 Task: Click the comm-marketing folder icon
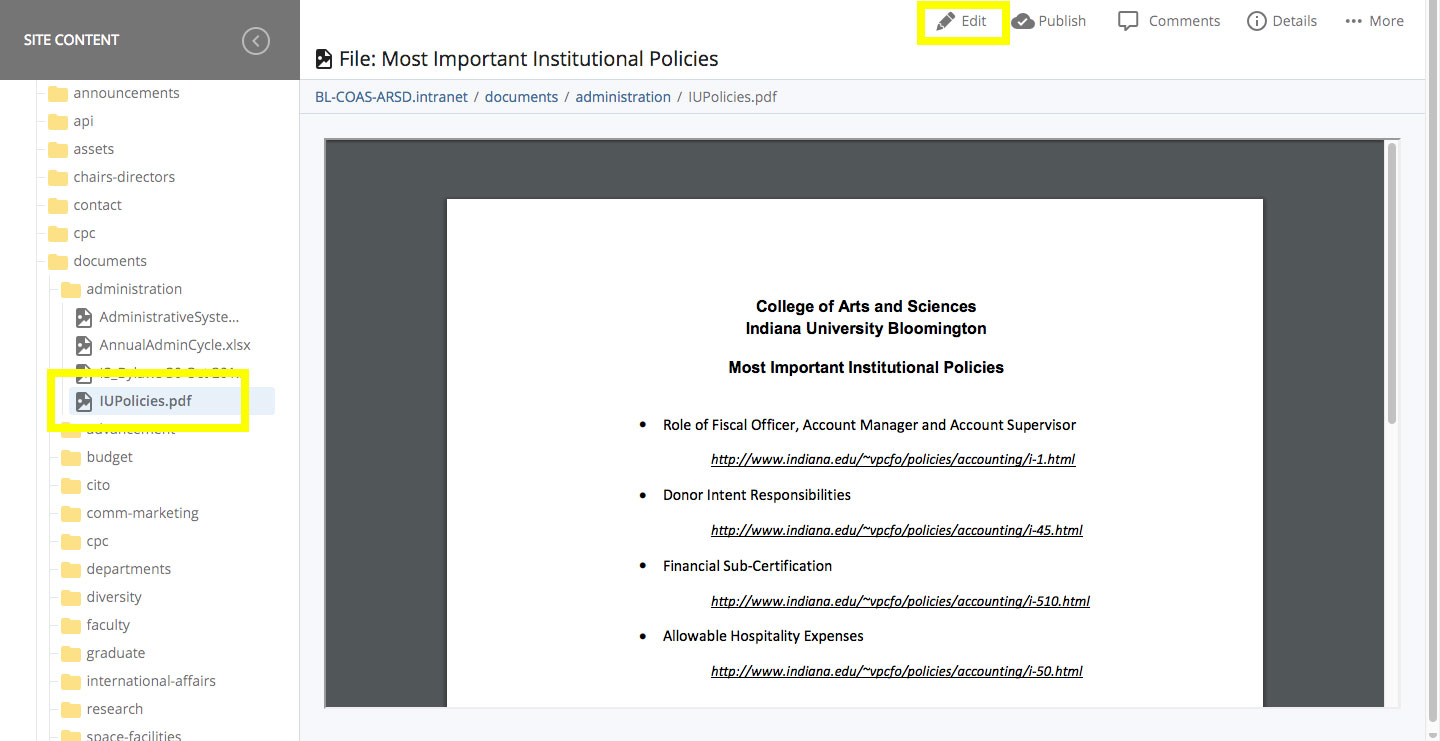(x=71, y=513)
